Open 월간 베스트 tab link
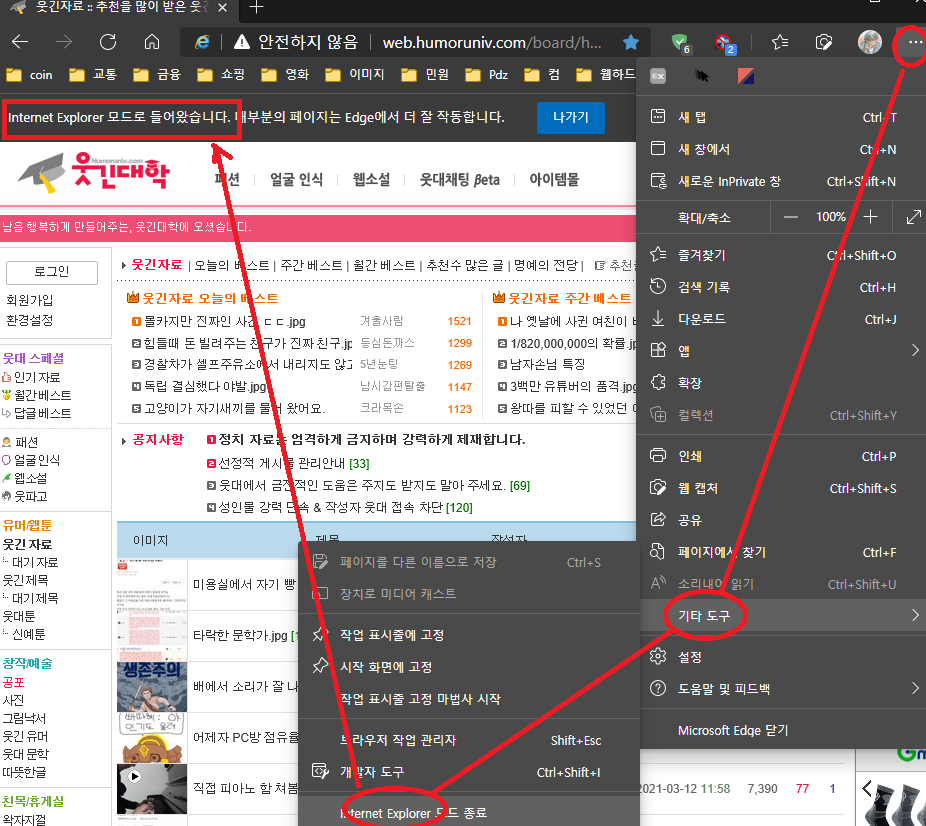 click(x=384, y=265)
